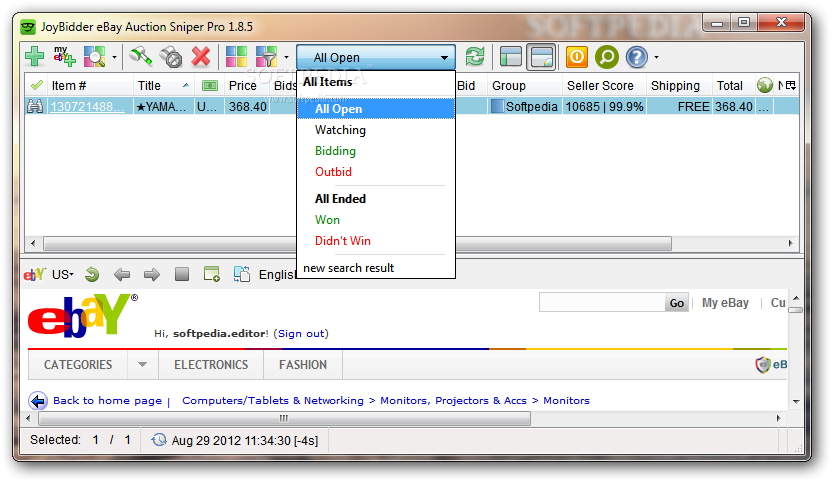This screenshot has height=482, width=832.
Task: Choose Won from the filter list
Action: click(327, 220)
